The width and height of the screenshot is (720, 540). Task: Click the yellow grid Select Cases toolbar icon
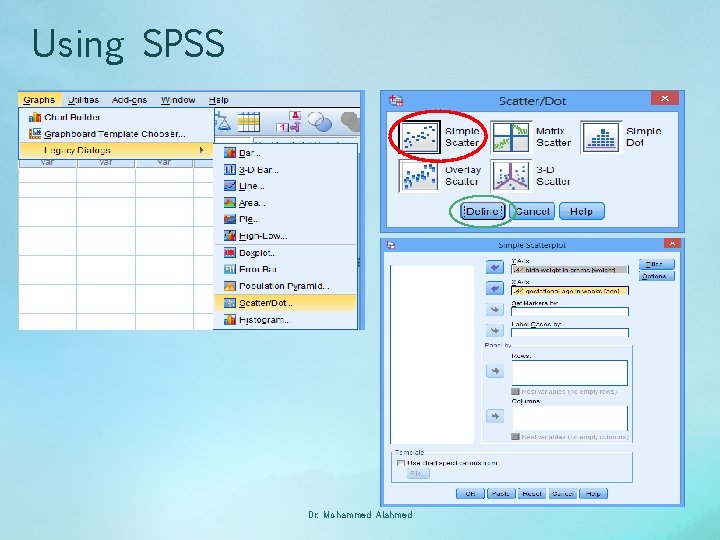(249, 122)
